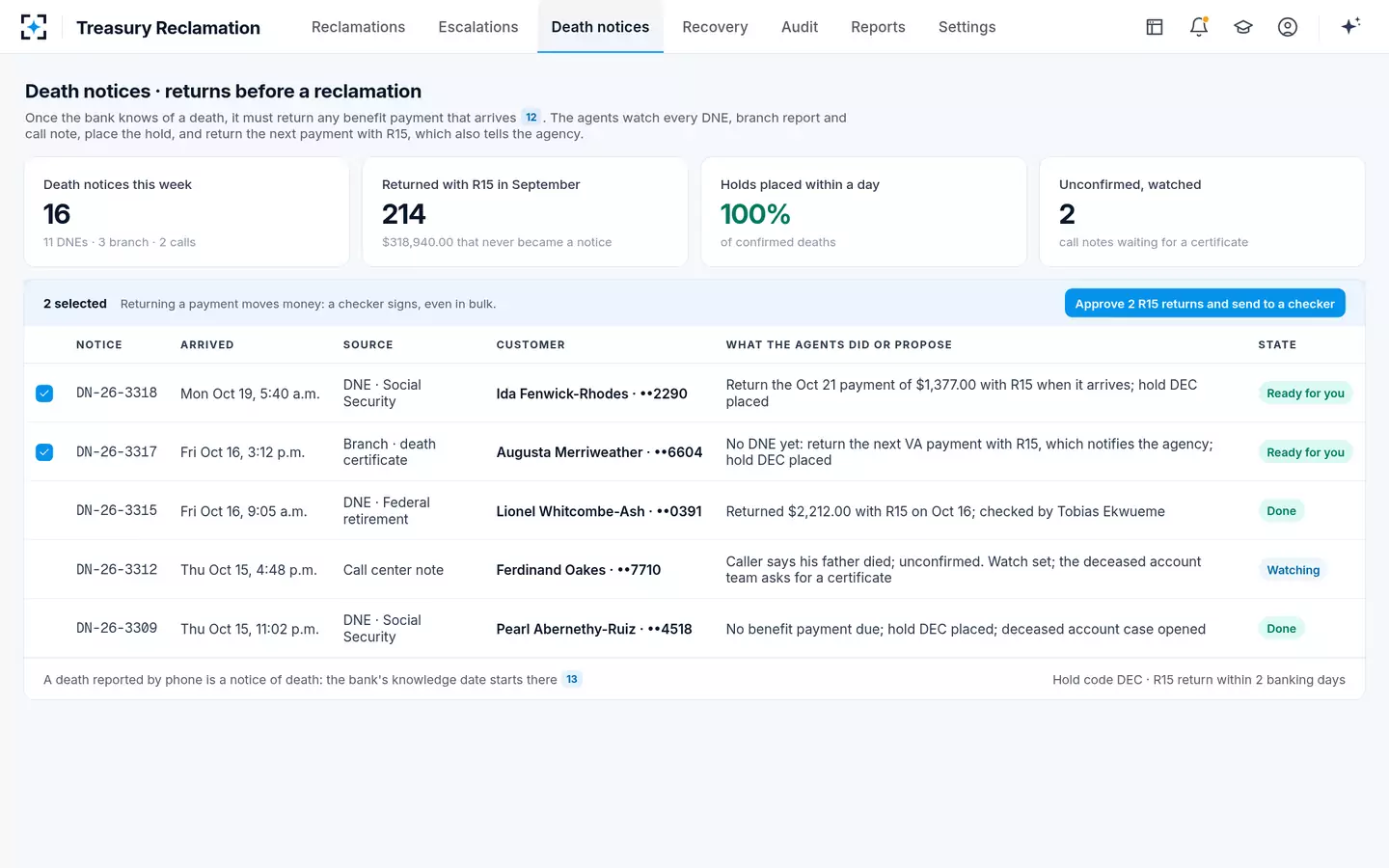
Task: Open the user account icon
Action: pos(1288,27)
